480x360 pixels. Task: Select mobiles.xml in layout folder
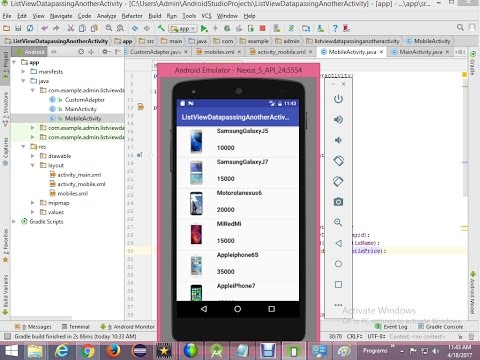tap(72, 193)
